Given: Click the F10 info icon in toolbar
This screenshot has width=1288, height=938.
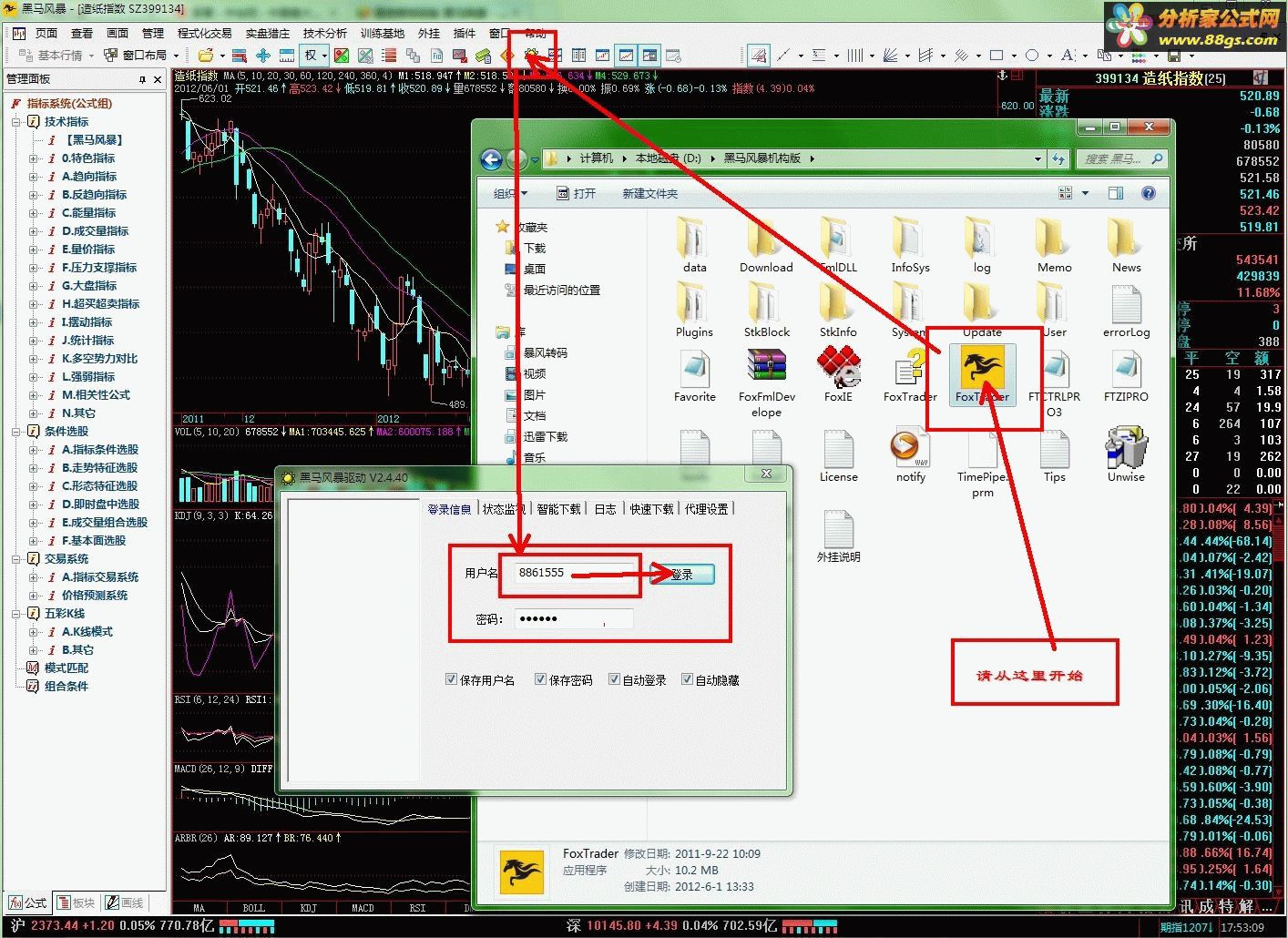Looking at the screenshot, I should (x=437, y=56).
